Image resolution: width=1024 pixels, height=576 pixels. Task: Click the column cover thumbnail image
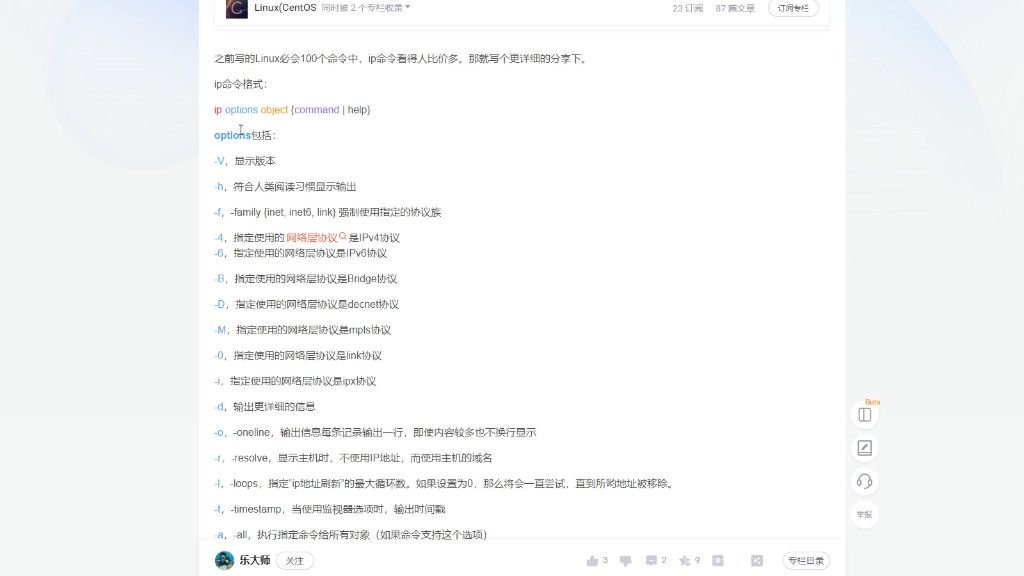click(236, 8)
